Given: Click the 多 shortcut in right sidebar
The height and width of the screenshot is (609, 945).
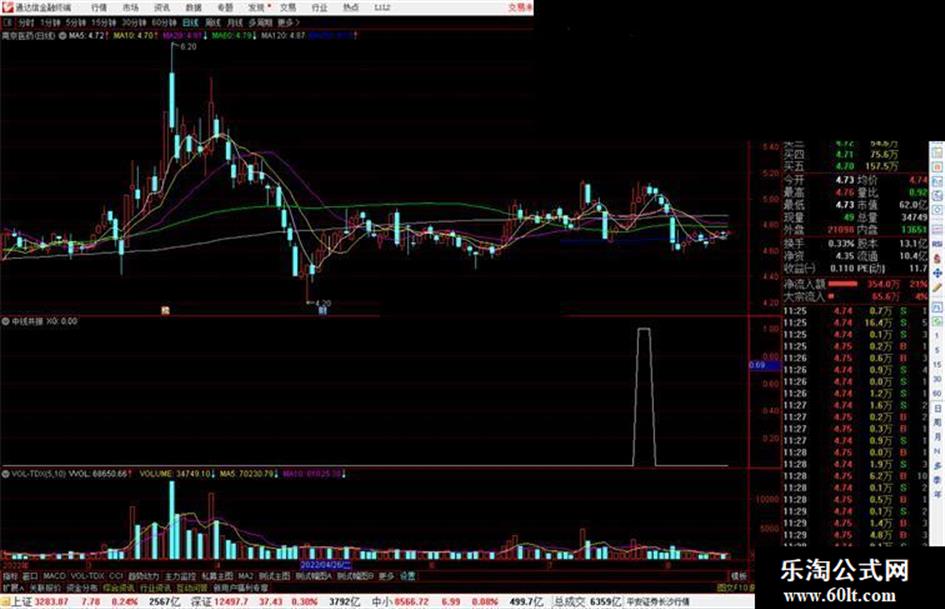Looking at the screenshot, I should coord(937,465).
